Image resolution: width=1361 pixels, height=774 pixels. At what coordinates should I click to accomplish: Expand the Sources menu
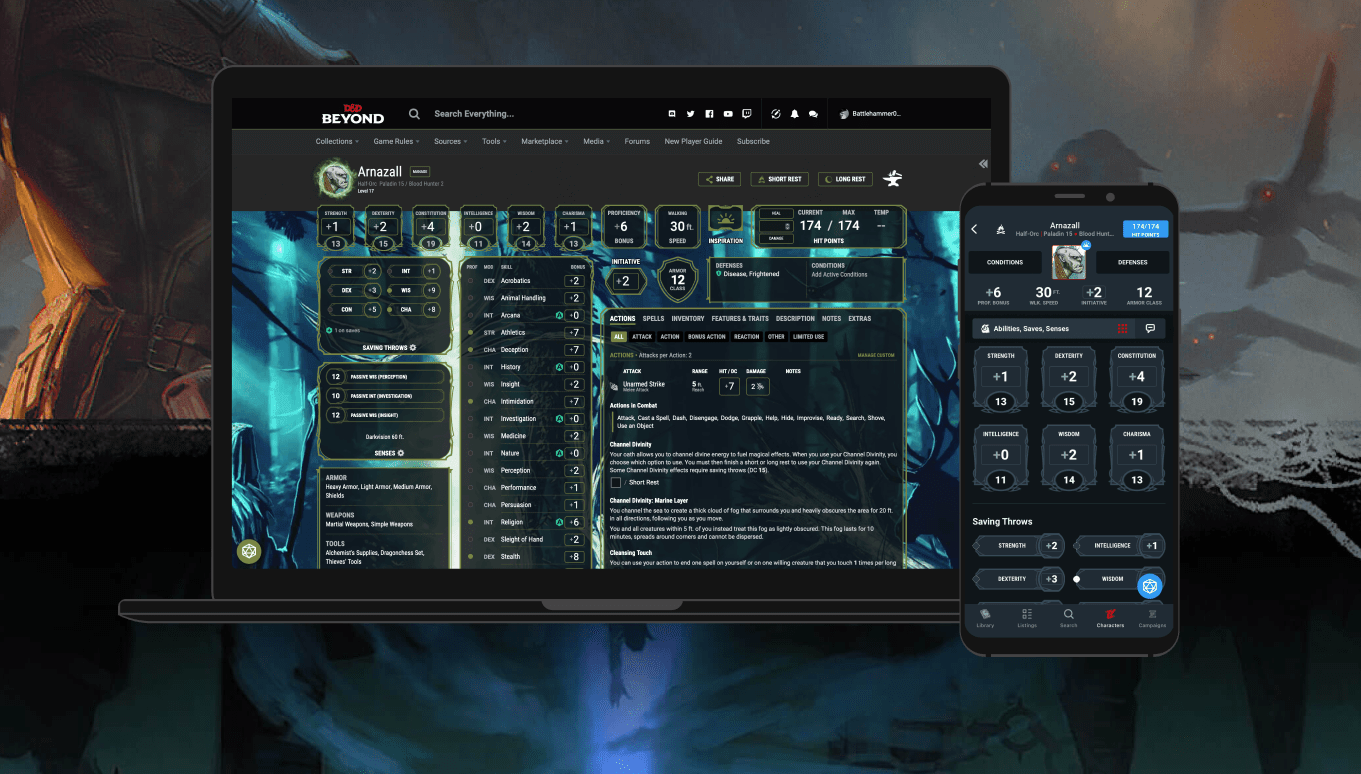(450, 141)
